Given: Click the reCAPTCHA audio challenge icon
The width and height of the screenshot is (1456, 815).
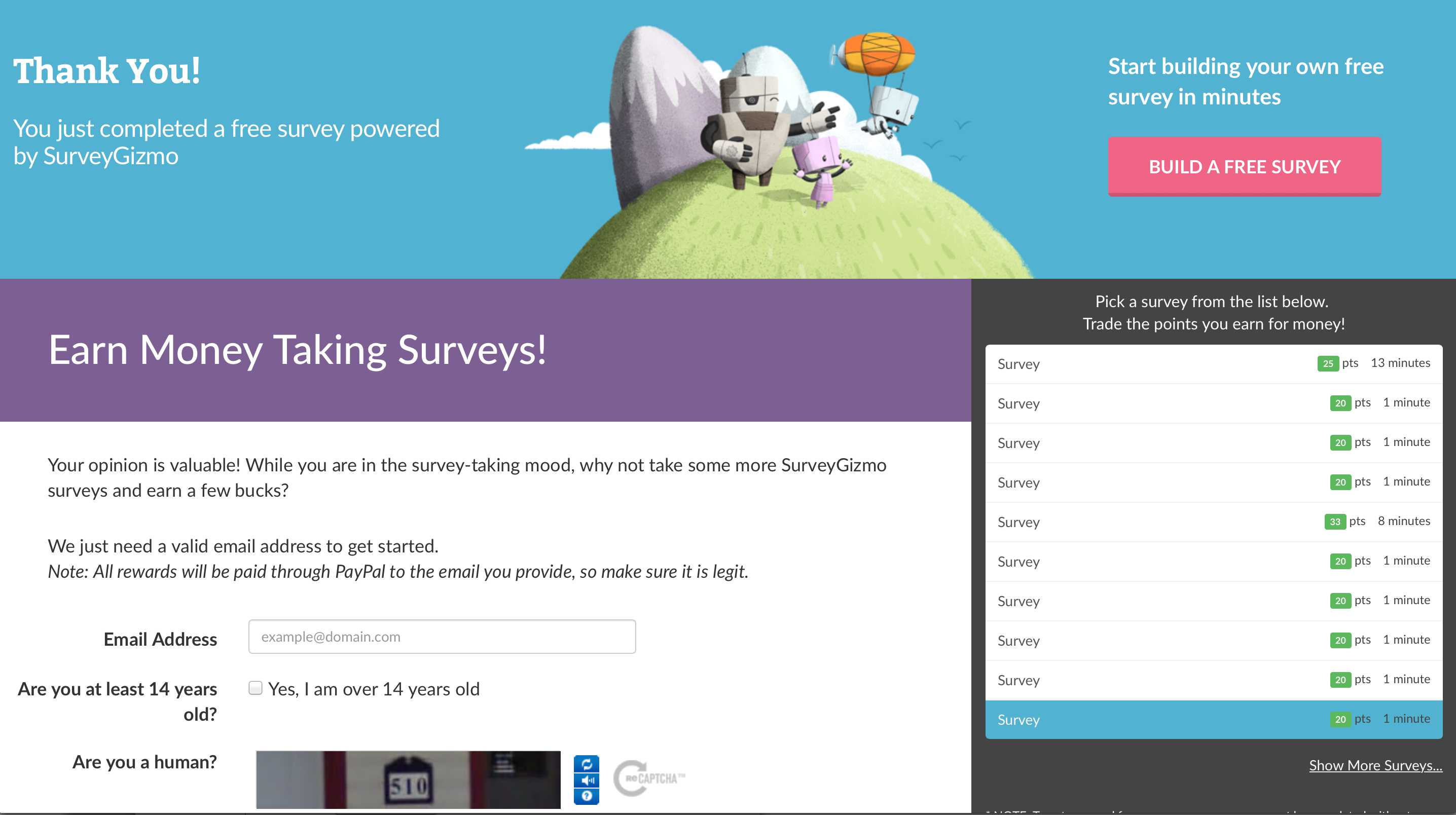Looking at the screenshot, I should (586, 780).
